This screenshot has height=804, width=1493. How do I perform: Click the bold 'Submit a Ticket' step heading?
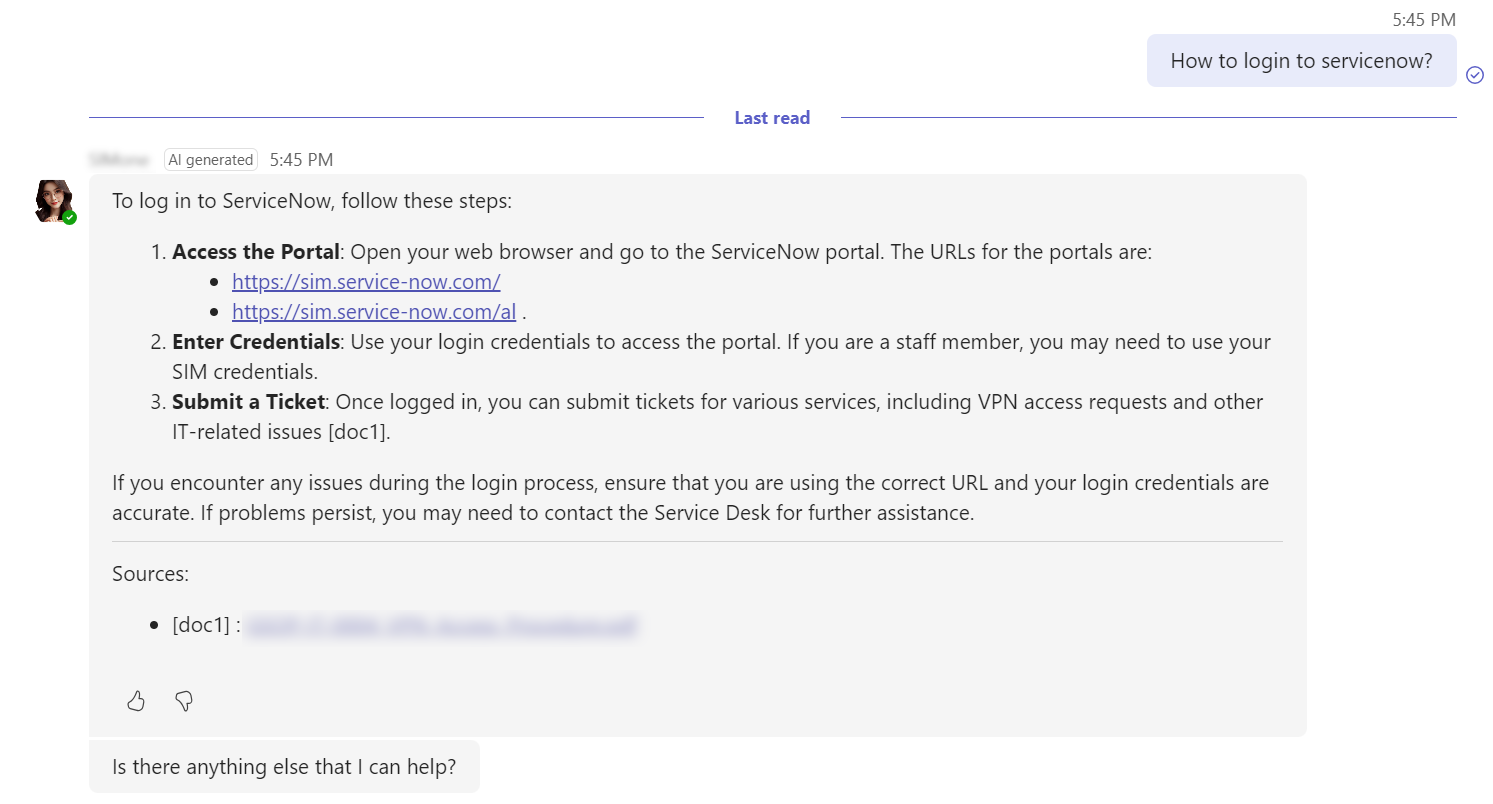coord(249,402)
